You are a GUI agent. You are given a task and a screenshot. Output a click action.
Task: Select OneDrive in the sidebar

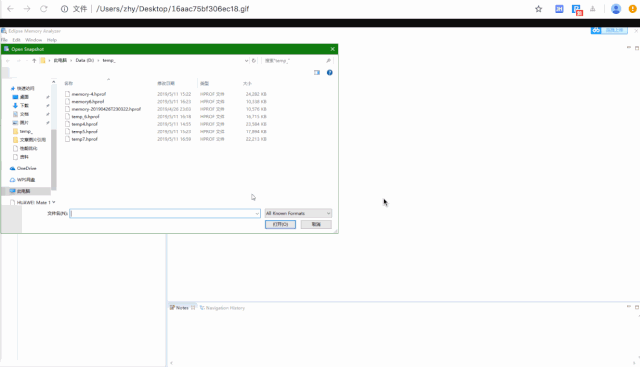coord(27,168)
